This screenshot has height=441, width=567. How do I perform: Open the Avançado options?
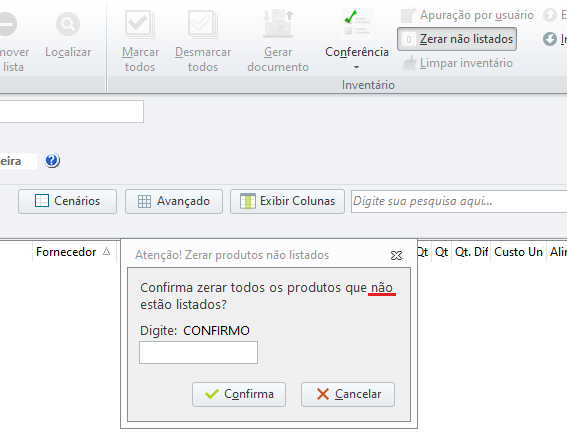(x=174, y=201)
